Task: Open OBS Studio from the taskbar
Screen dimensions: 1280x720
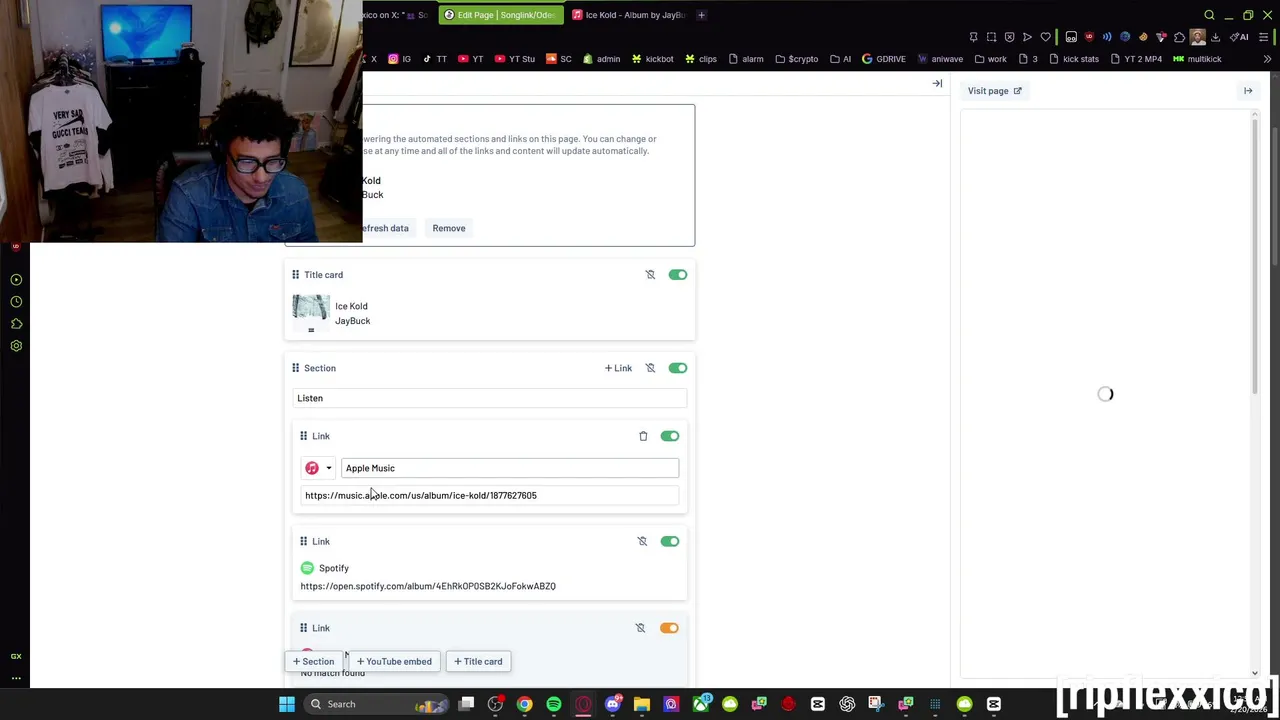Action: point(495,704)
